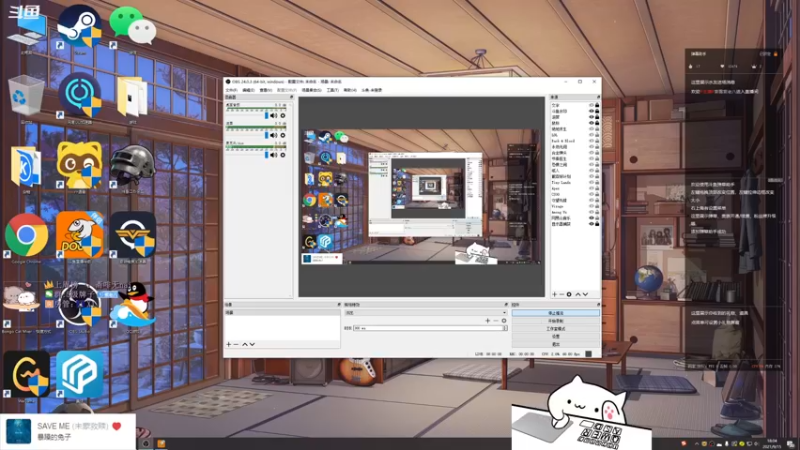800x450 pixels.
Task: Open the Scene Collection (场景集合) menu
Action: pyautogui.click(x=311, y=90)
